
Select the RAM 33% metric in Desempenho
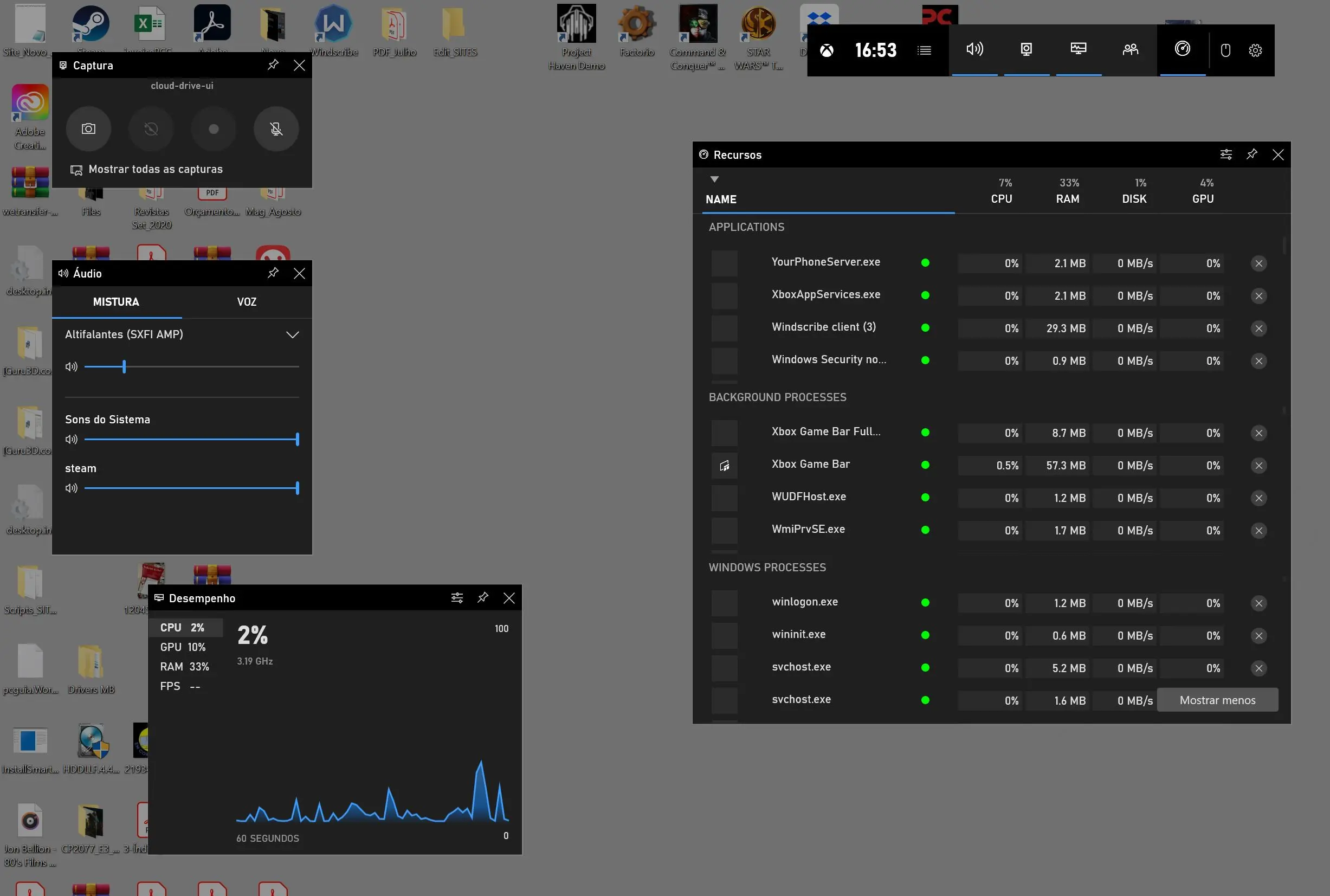point(186,666)
